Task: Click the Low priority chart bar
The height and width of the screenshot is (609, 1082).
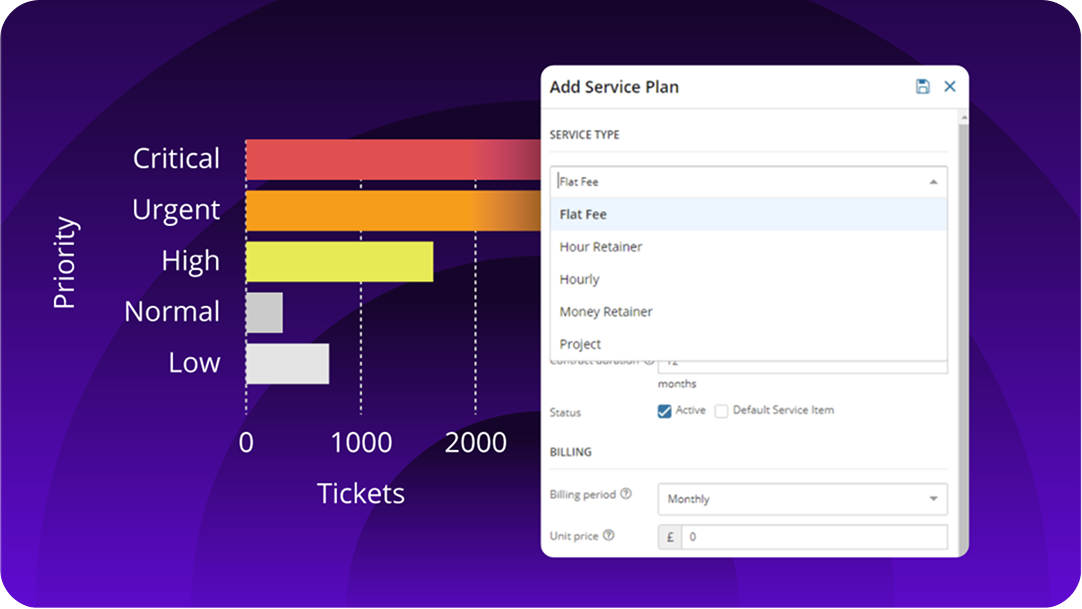Action: tap(287, 363)
